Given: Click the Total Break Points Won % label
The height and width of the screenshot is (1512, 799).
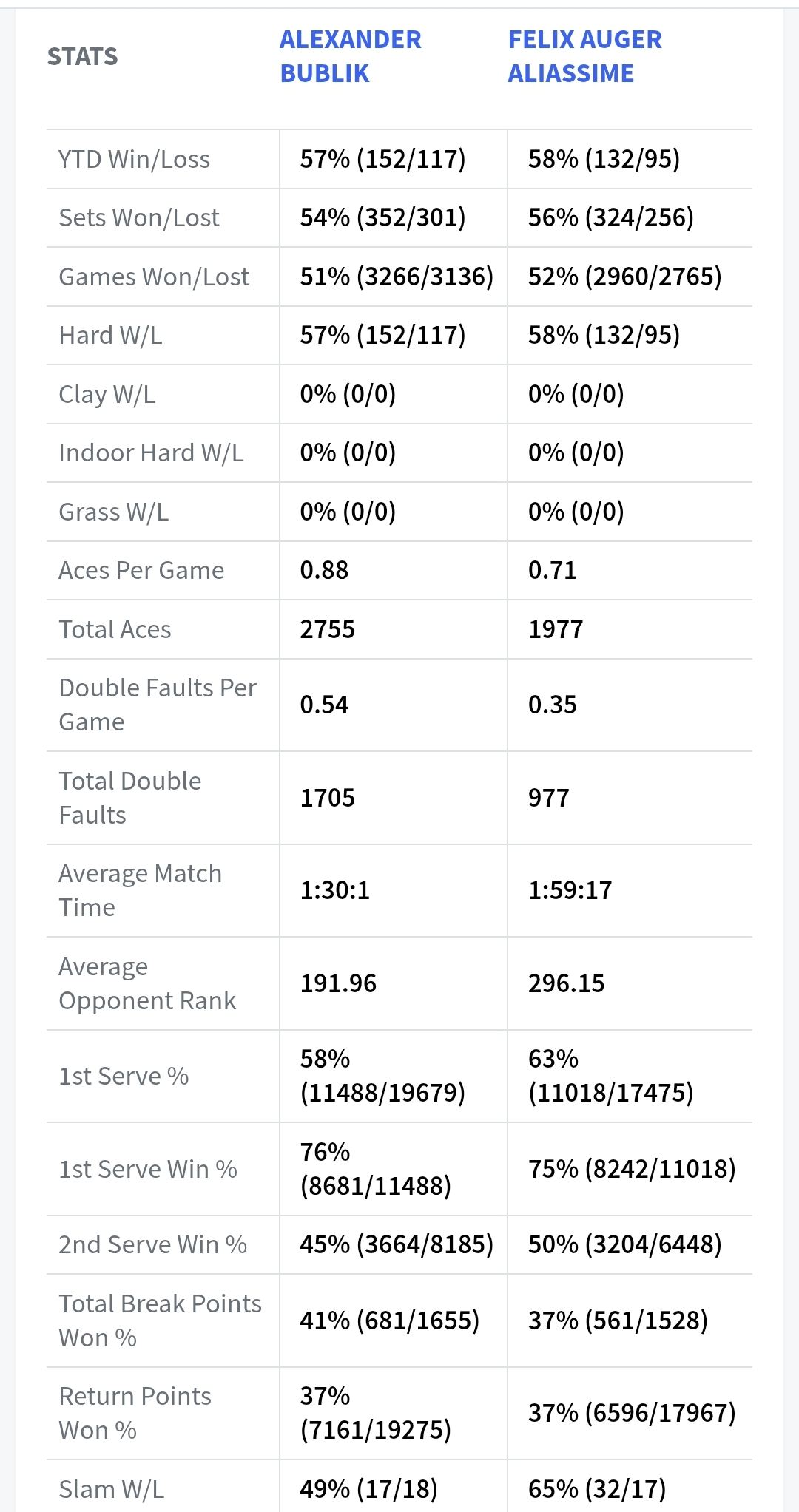Looking at the screenshot, I should pos(160,1321).
